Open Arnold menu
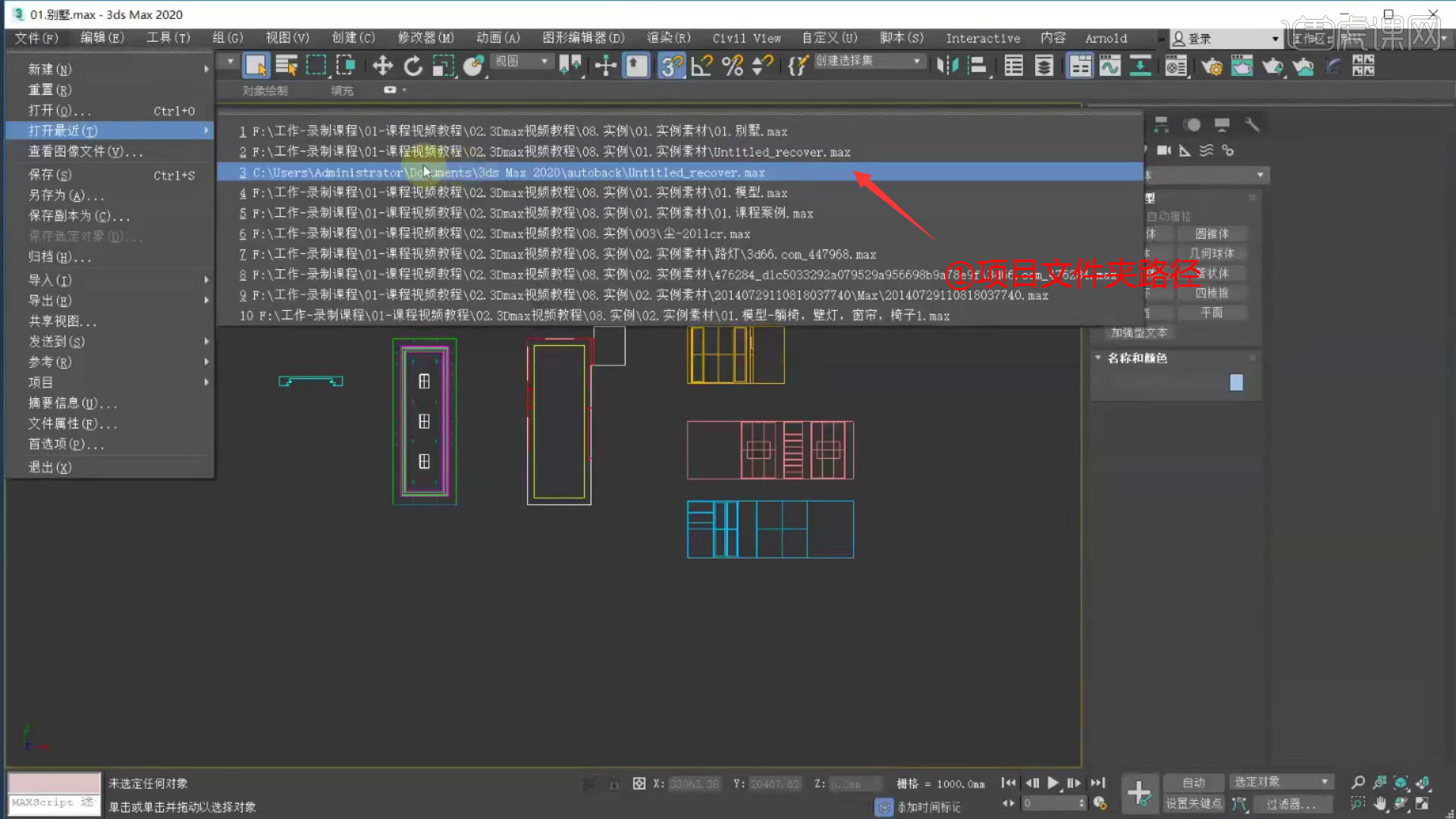 1106,38
